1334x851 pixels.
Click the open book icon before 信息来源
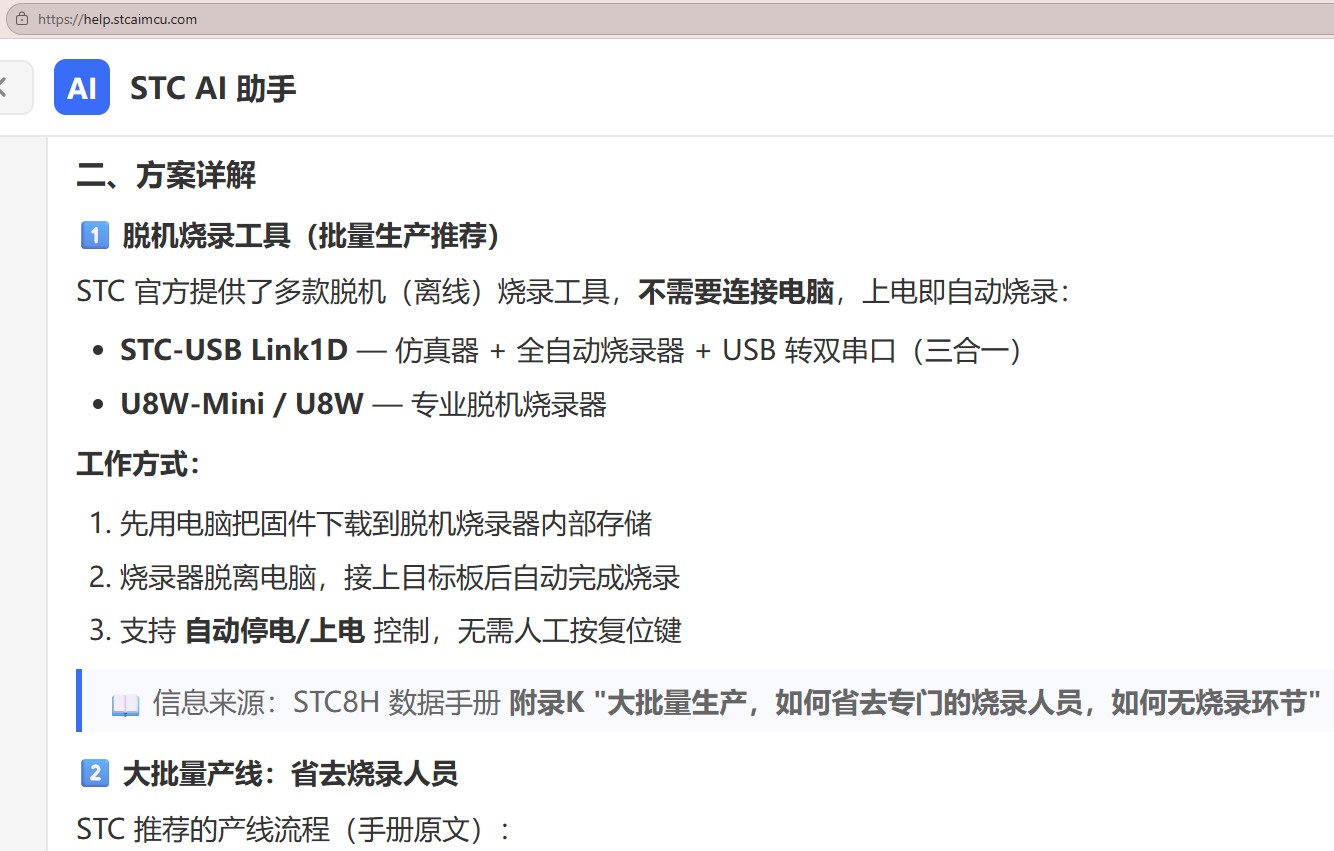(125, 704)
